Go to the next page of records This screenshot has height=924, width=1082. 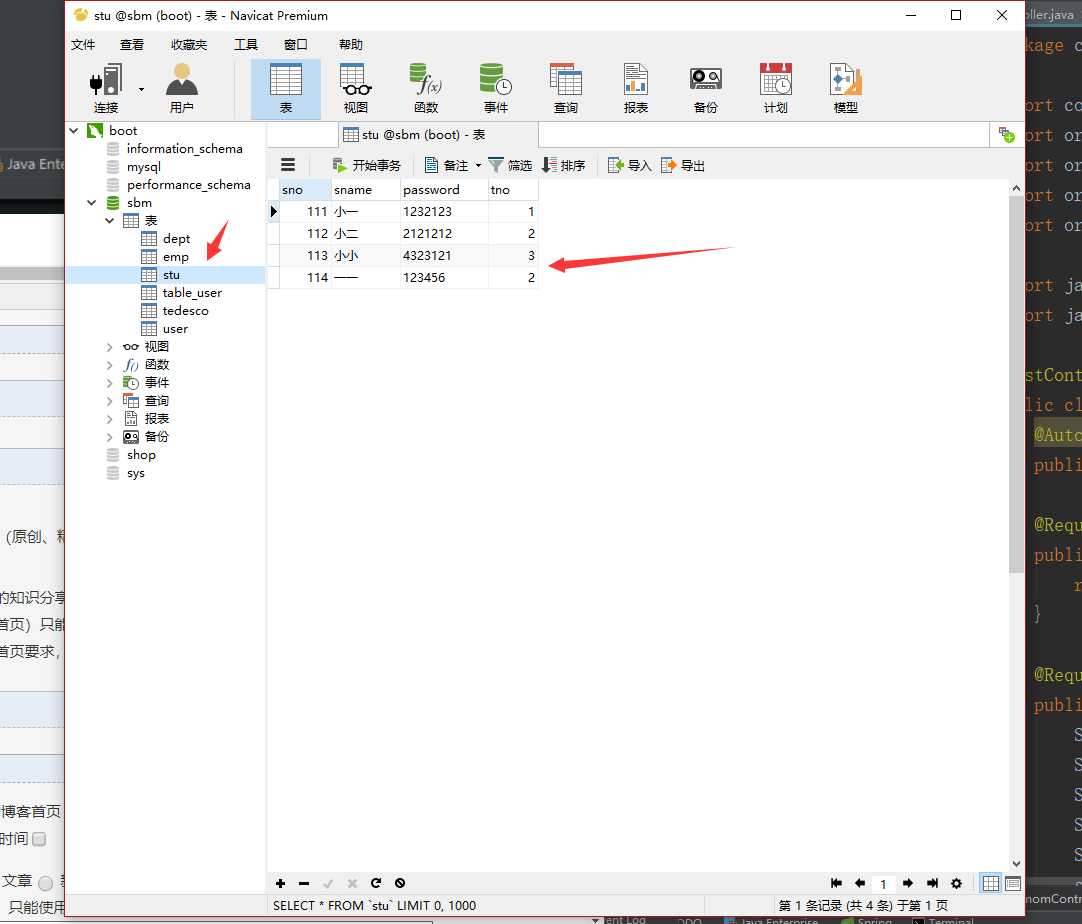pyautogui.click(x=908, y=883)
